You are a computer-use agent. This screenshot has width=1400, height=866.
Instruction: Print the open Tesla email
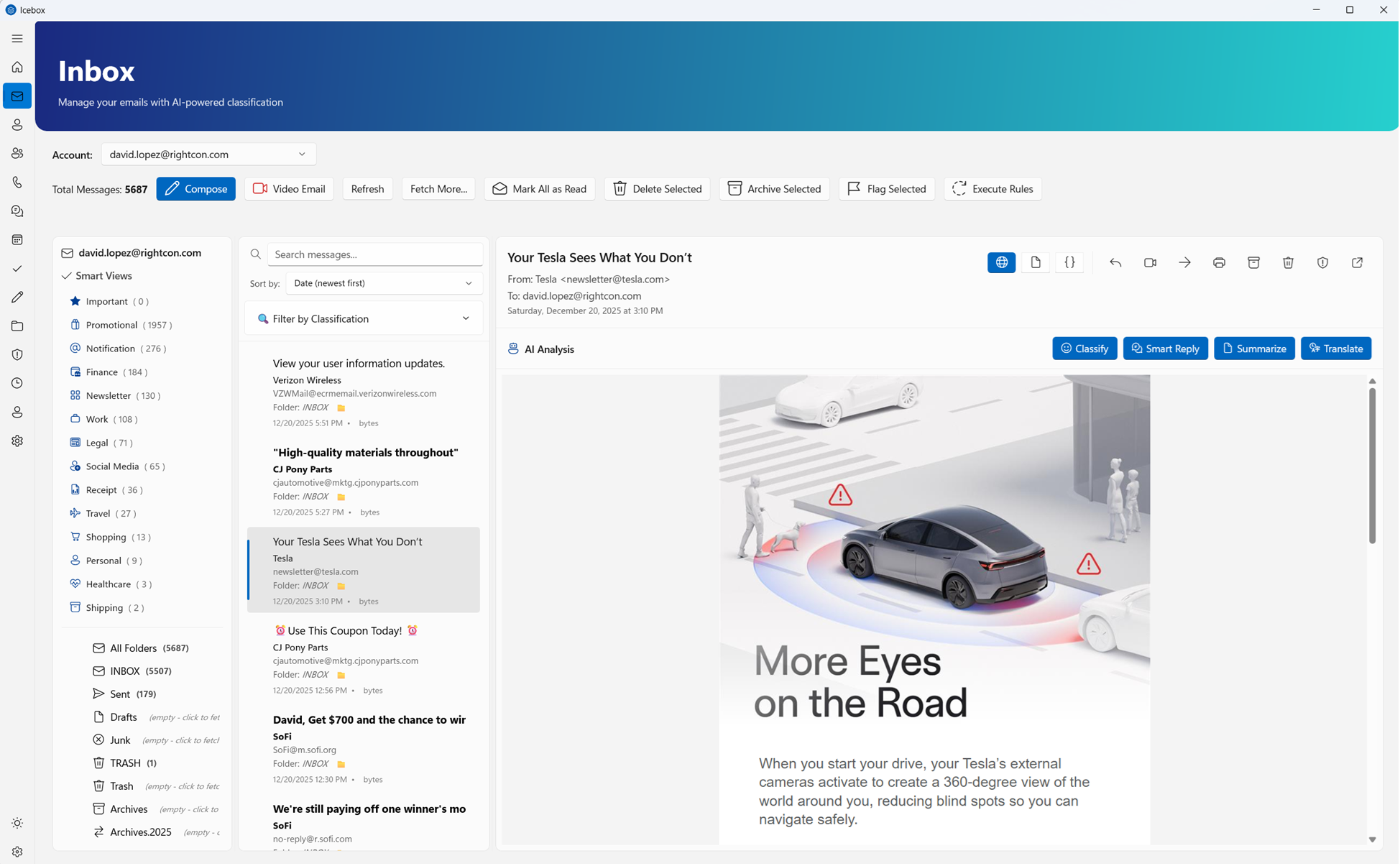(x=1220, y=263)
